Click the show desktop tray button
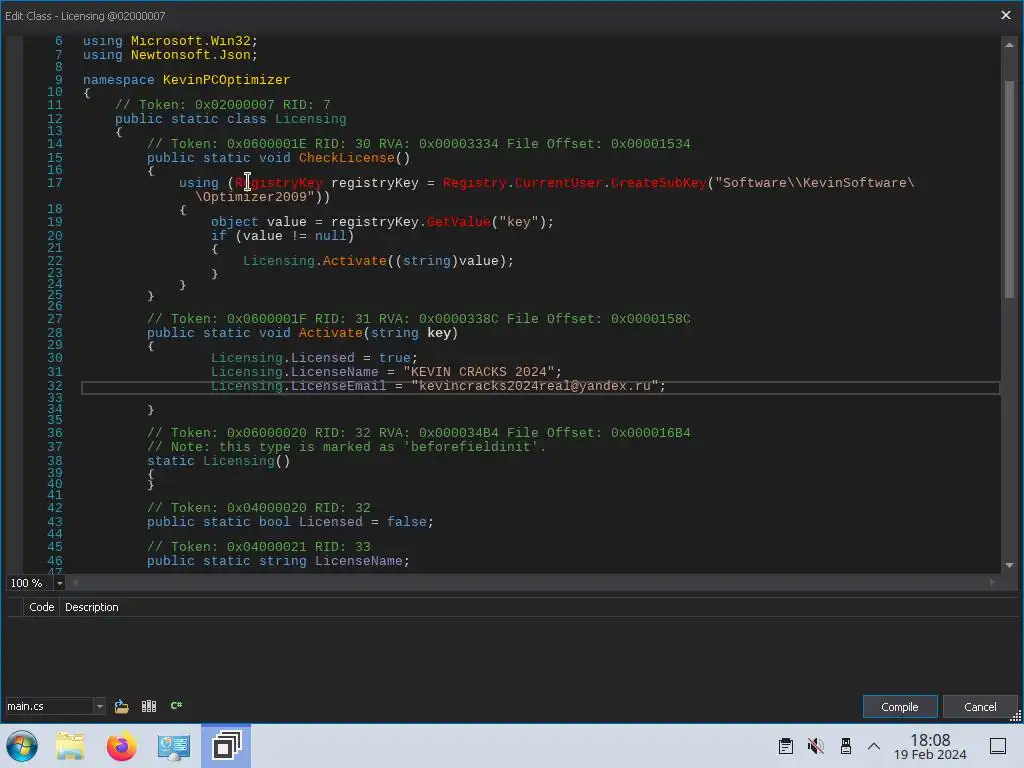This screenshot has height=768, width=1024. click(x=998, y=746)
